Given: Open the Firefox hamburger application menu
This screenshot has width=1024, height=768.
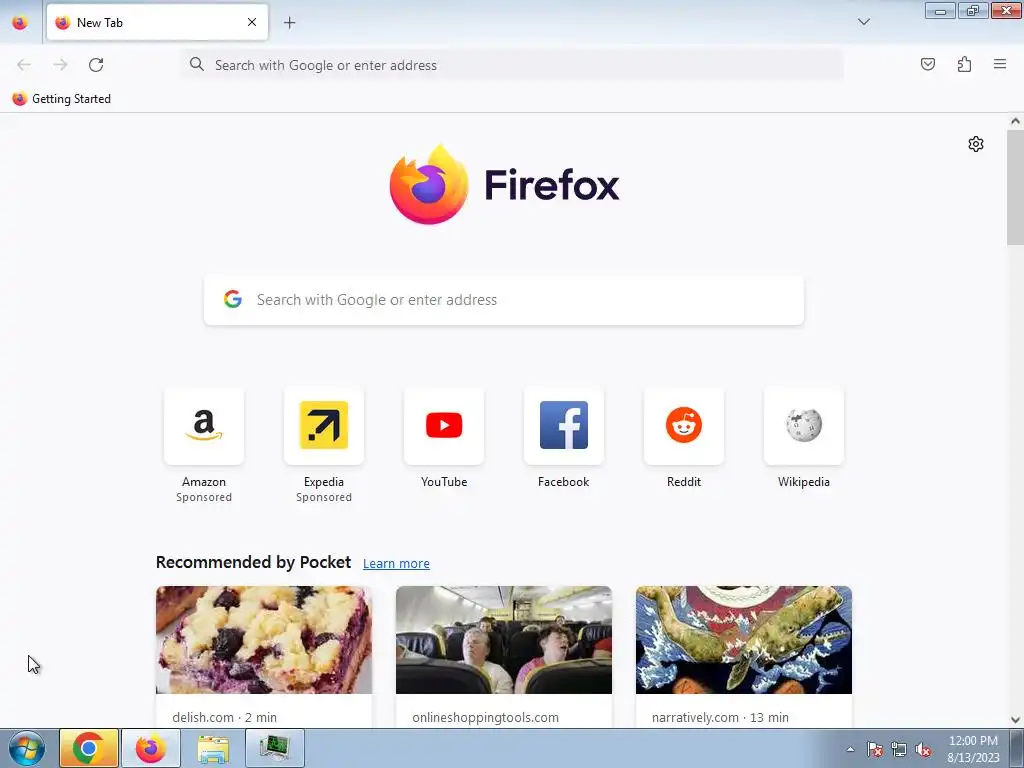Looking at the screenshot, I should tap(1000, 64).
